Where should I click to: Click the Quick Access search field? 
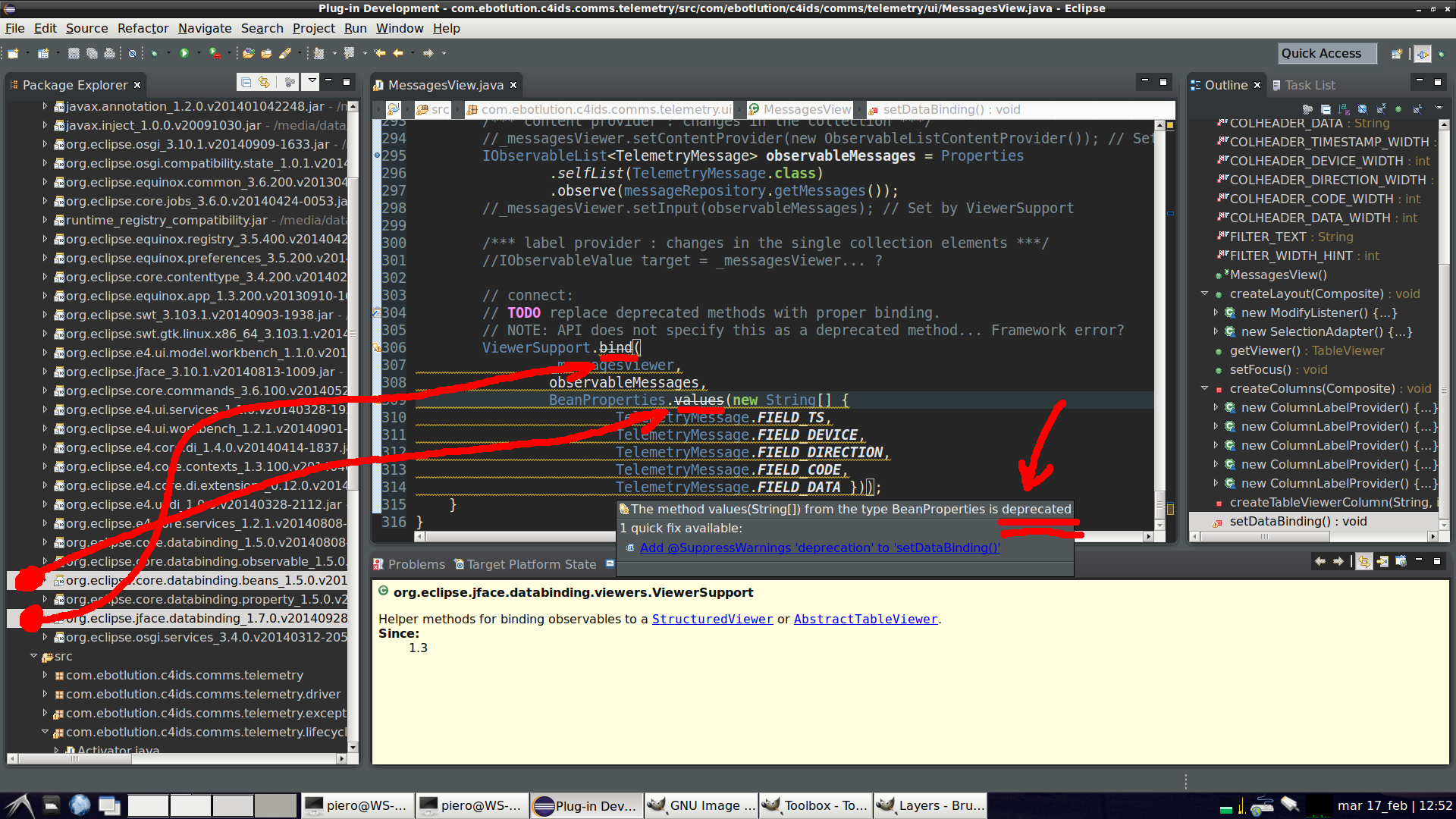point(1327,53)
